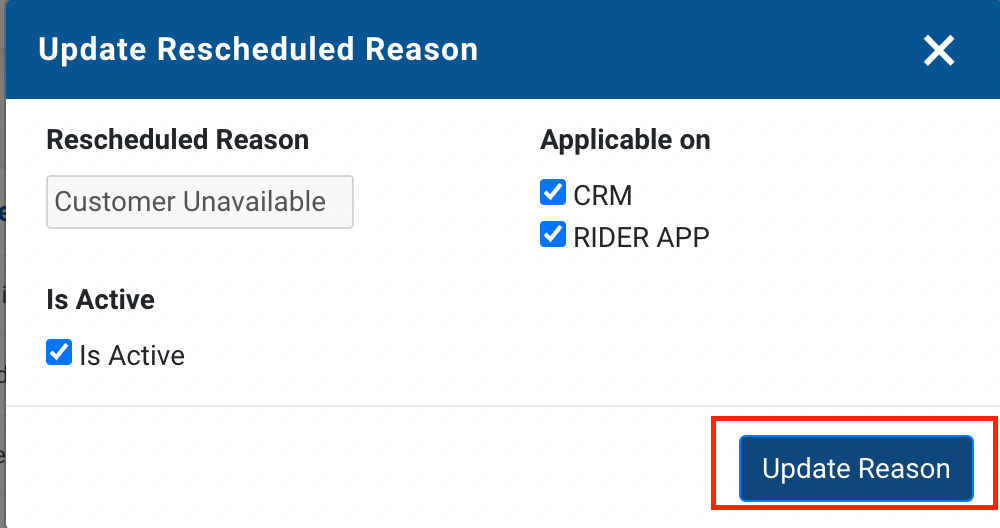Untick the CRM checkbox
This screenshot has height=528, width=1000.
tap(553, 193)
